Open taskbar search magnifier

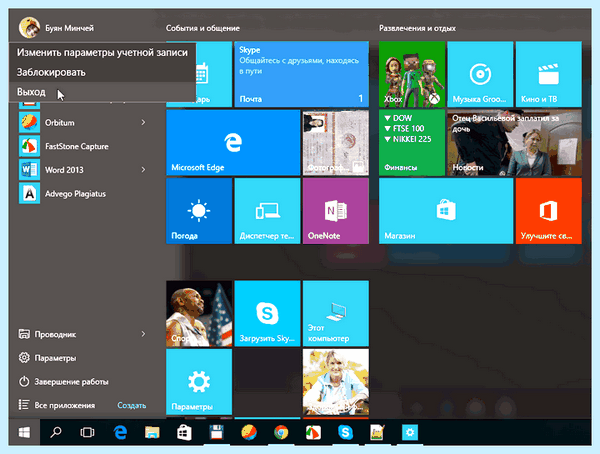pos(56,433)
